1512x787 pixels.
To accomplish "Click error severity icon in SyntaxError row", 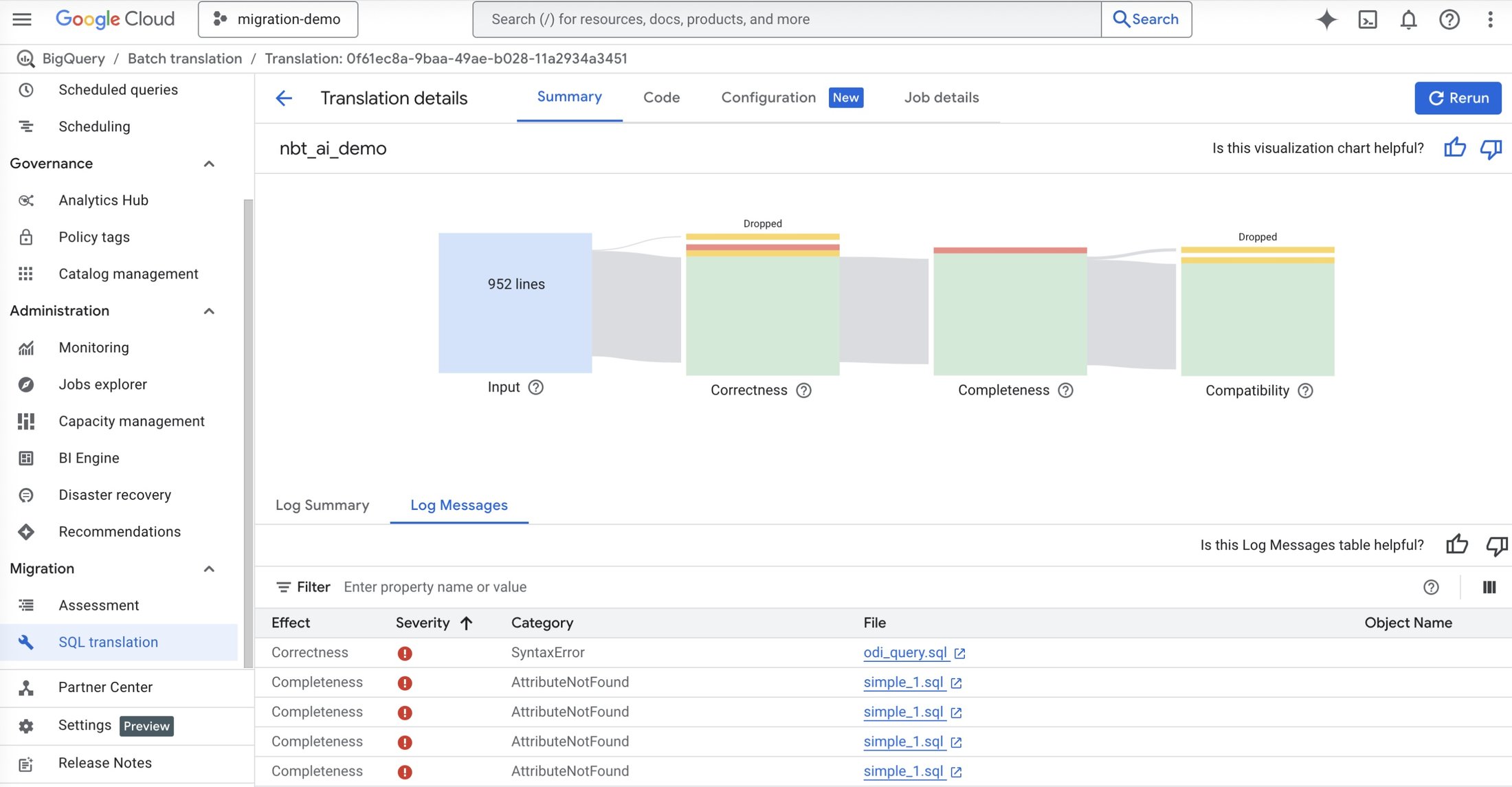I will [x=405, y=653].
